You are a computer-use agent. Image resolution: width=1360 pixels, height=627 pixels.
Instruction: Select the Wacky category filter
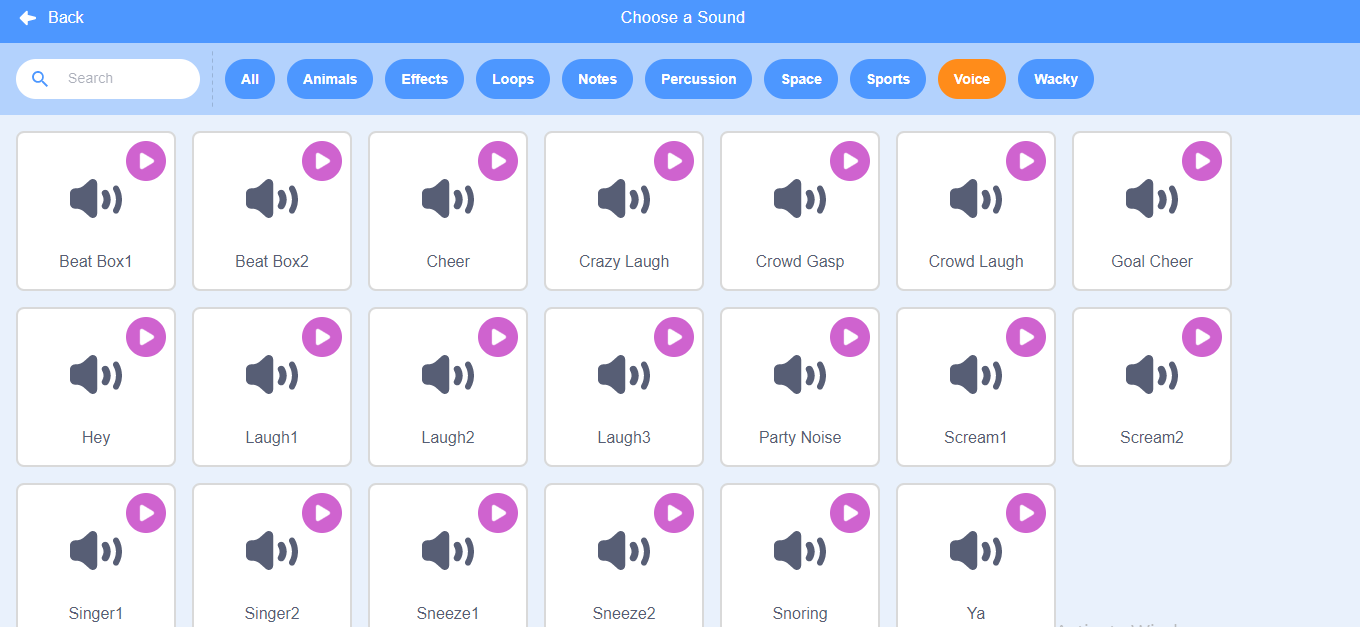pos(1055,79)
